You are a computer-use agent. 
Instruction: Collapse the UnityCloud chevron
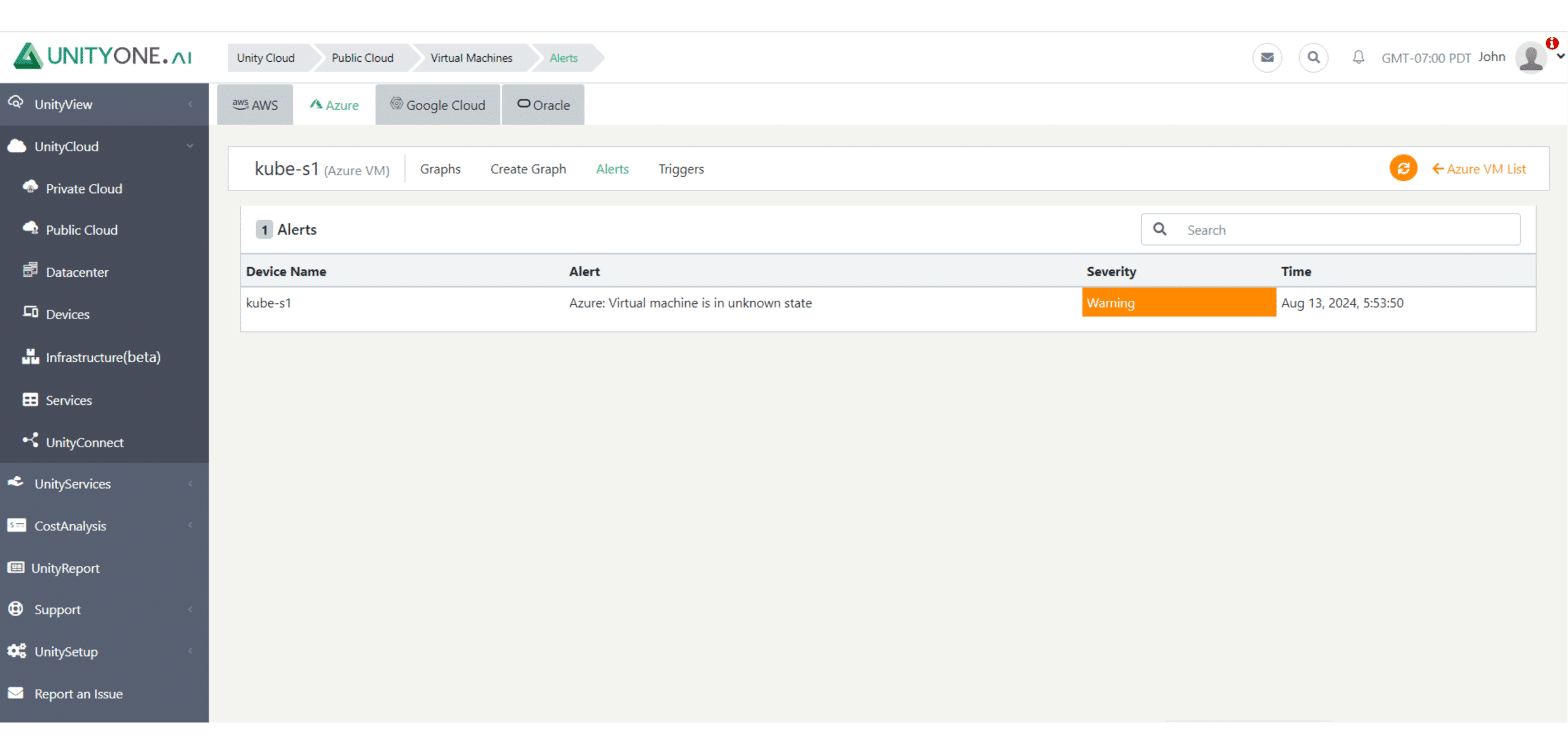pyautogui.click(x=190, y=146)
